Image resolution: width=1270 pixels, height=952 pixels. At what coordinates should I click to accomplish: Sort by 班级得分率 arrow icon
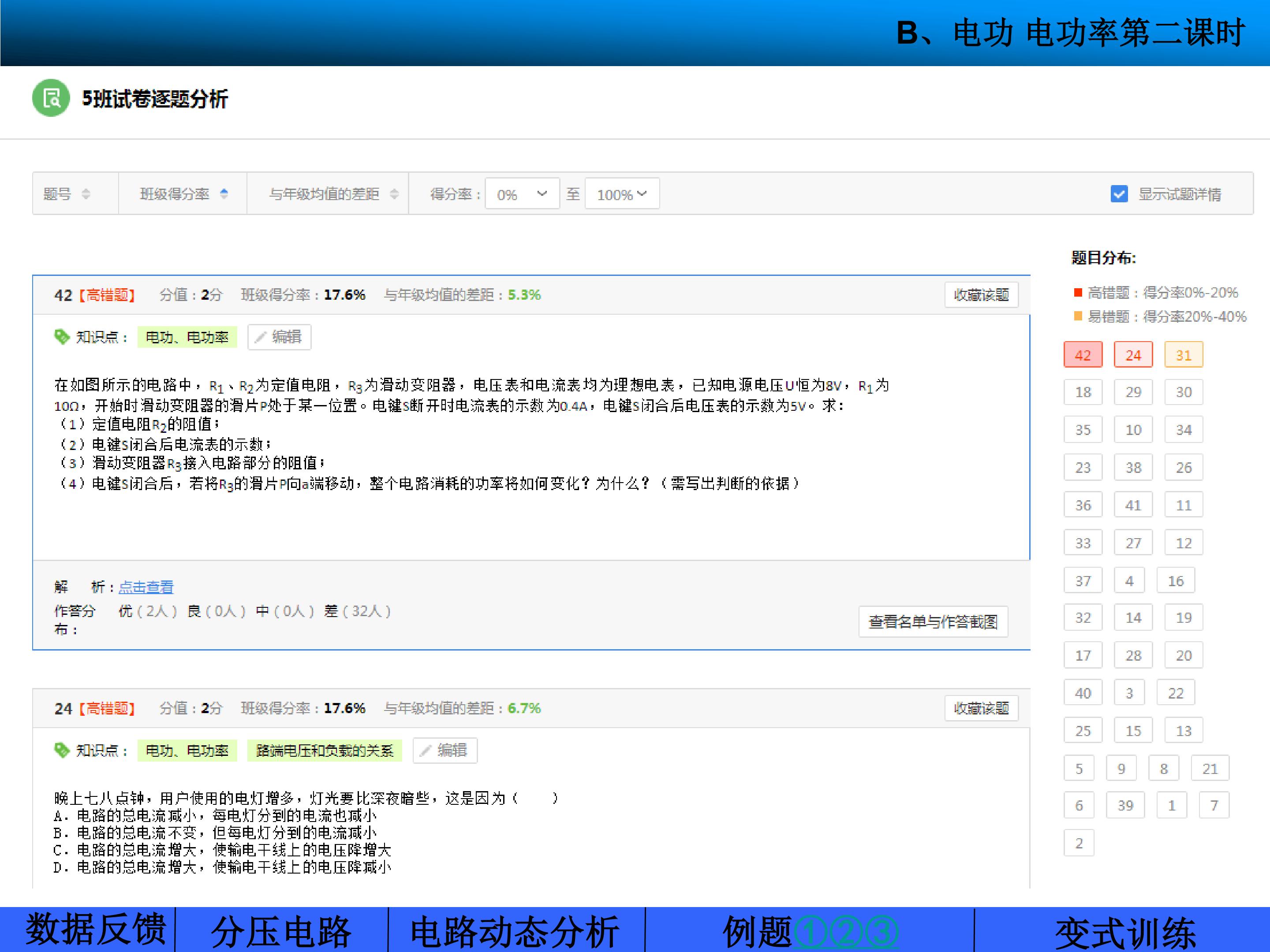click(224, 194)
